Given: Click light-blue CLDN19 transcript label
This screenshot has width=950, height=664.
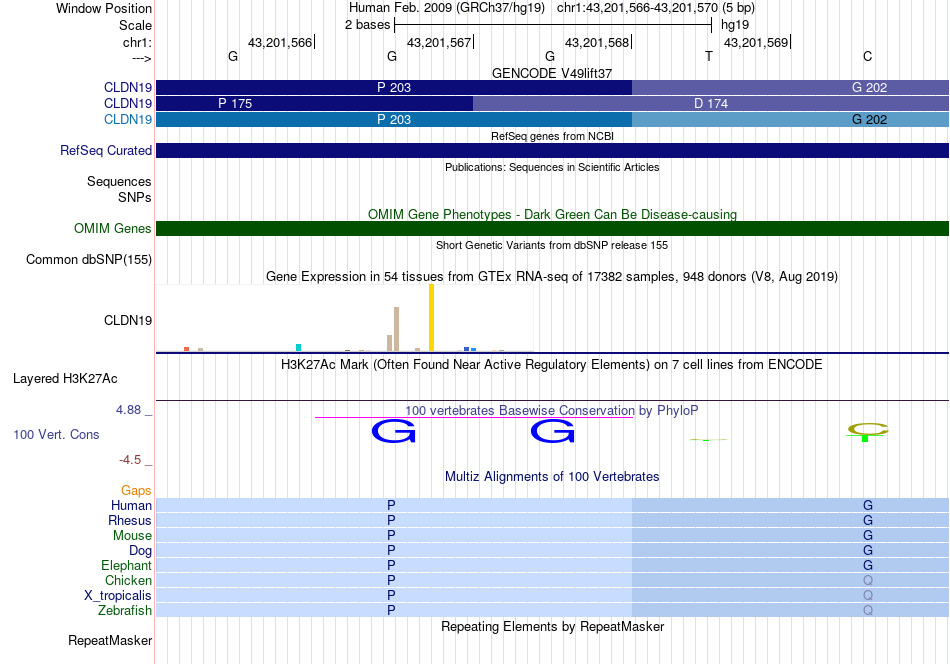Looking at the screenshot, I should click(128, 119).
